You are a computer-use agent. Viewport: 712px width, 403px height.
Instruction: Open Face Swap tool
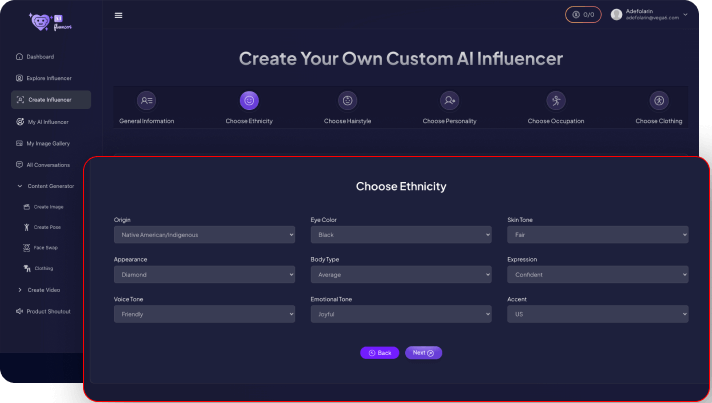tap(45, 248)
